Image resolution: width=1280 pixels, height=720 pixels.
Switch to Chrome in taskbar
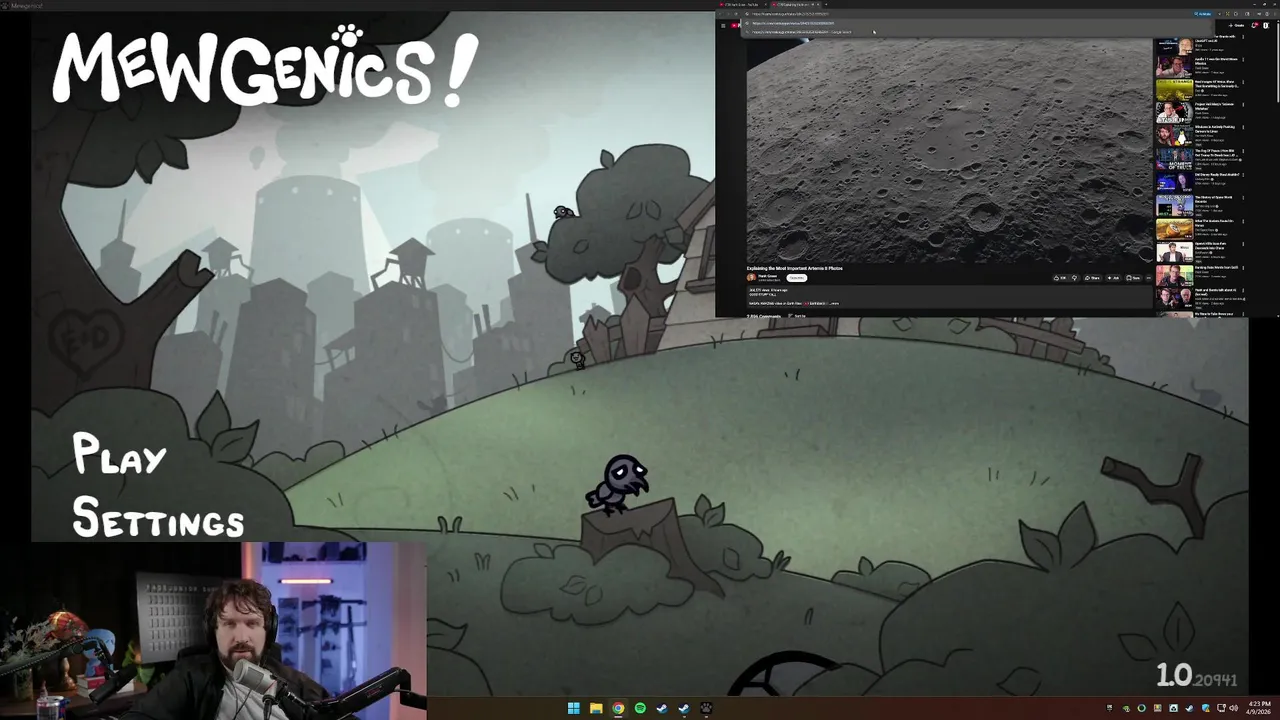[618, 708]
